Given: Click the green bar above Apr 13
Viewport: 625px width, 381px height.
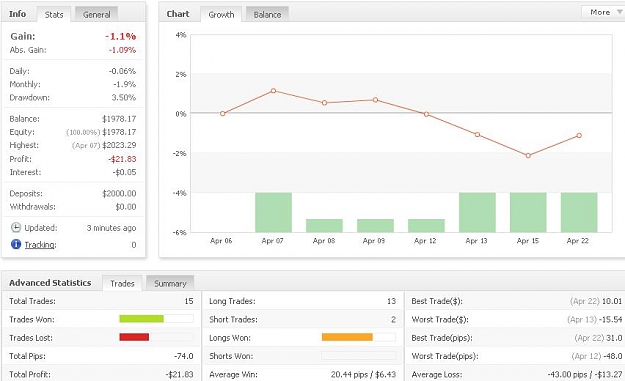Looking at the screenshot, I should [x=478, y=212].
